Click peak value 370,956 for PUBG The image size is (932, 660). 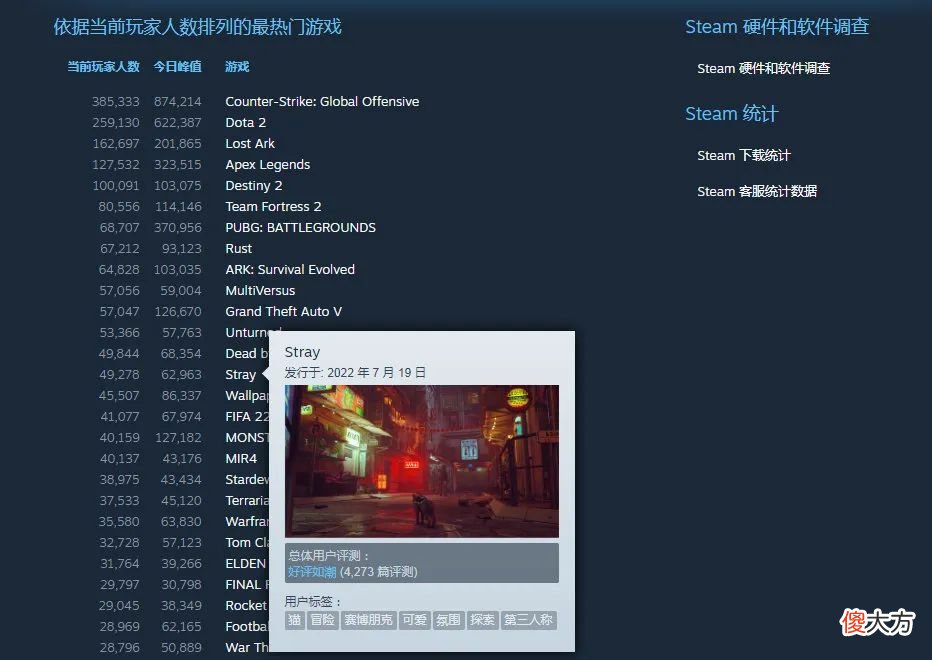click(x=178, y=228)
